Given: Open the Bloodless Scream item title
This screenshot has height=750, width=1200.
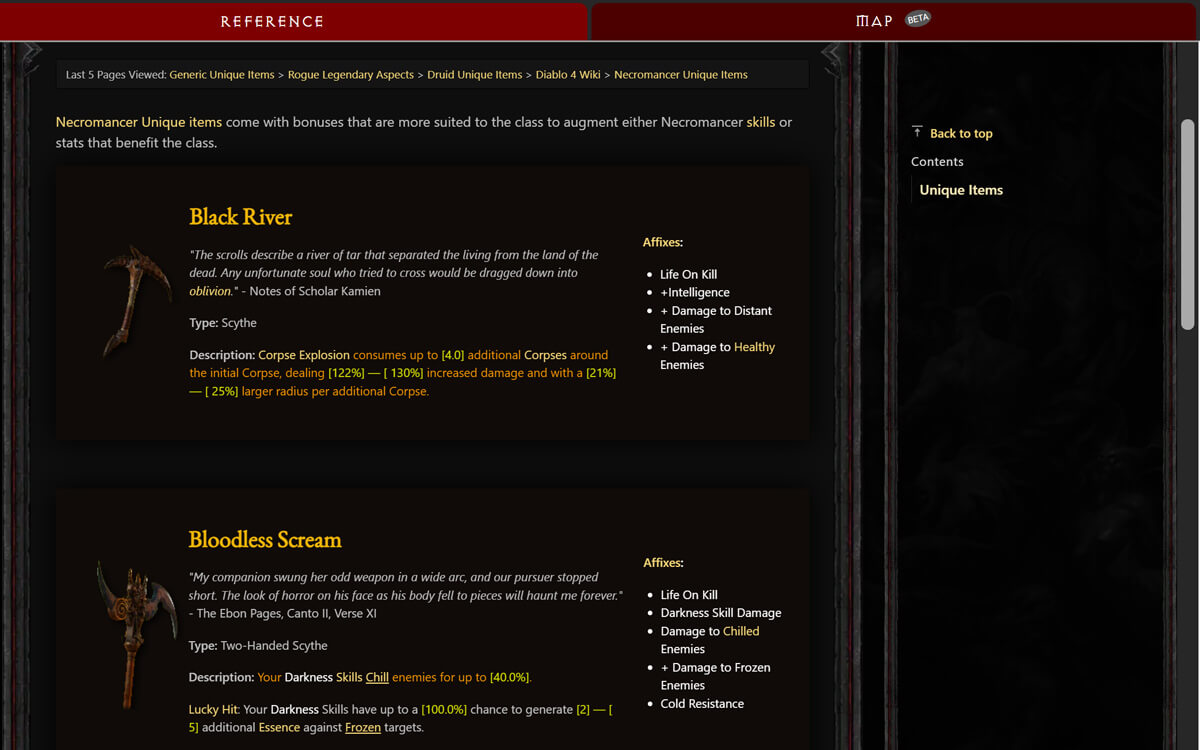Looking at the screenshot, I should (x=265, y=540).
